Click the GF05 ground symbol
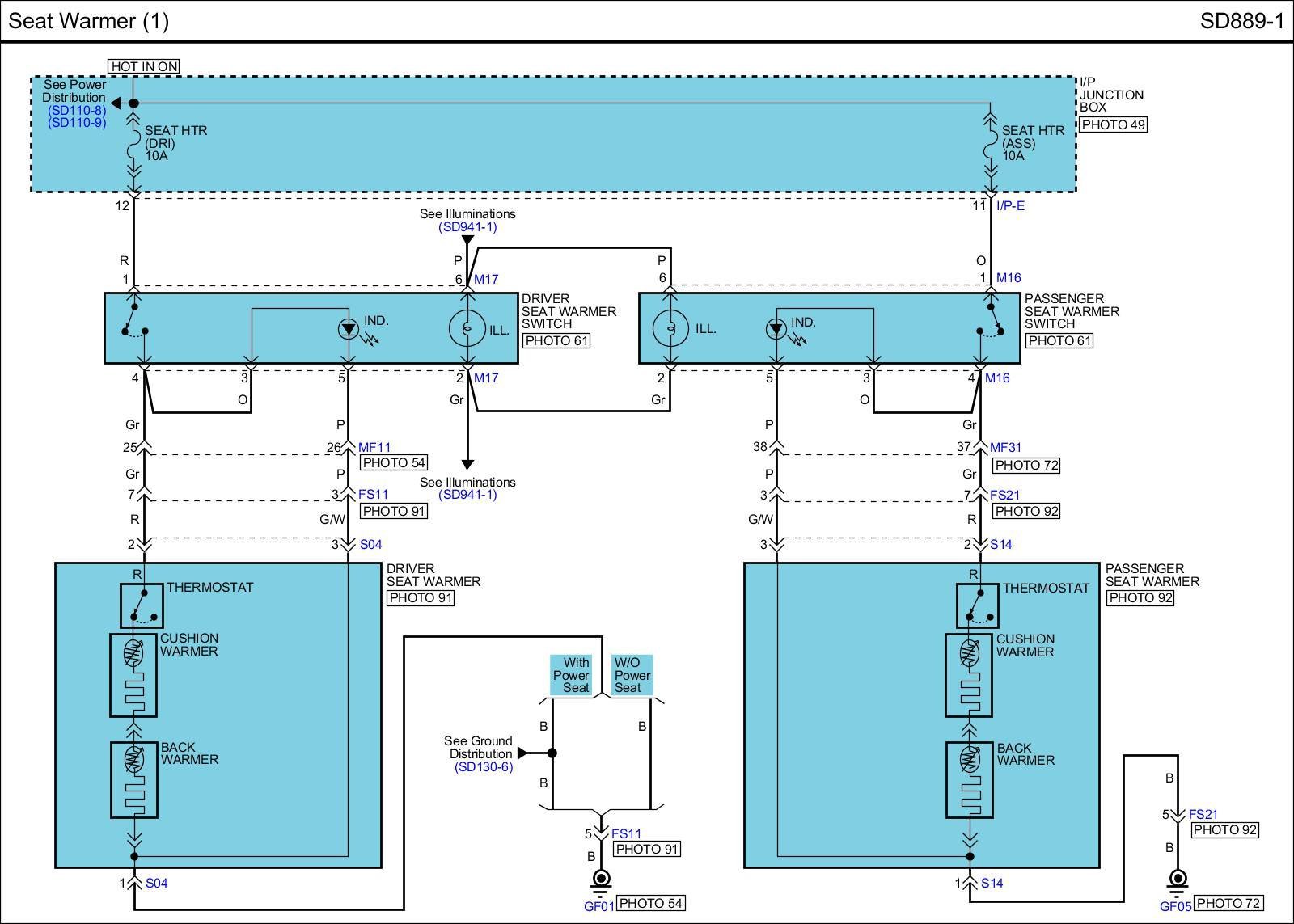 1178,881
